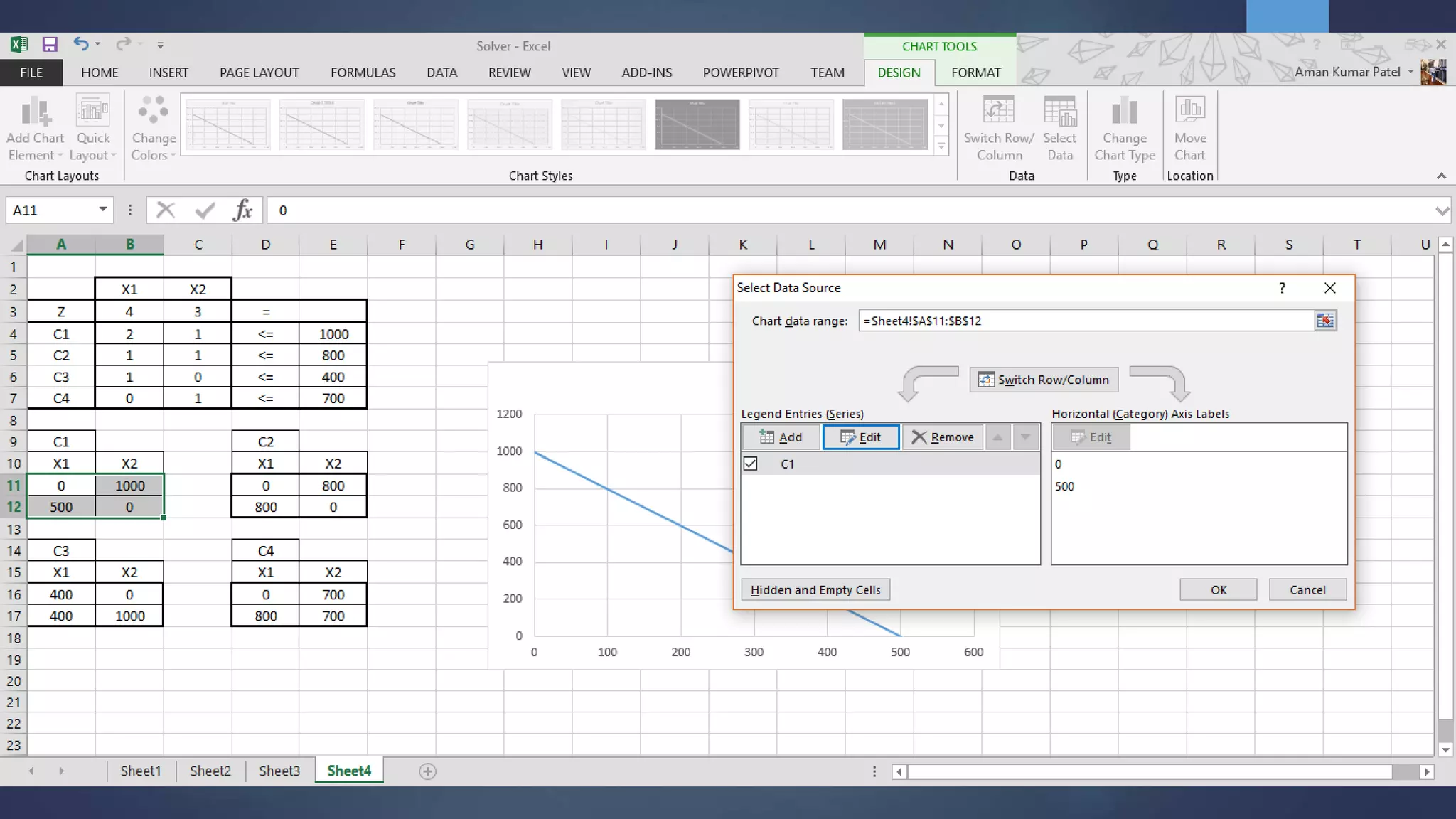Click the Undo arrow icon
The width and height of the screenshot is (1456, 819).
point(80,45)
